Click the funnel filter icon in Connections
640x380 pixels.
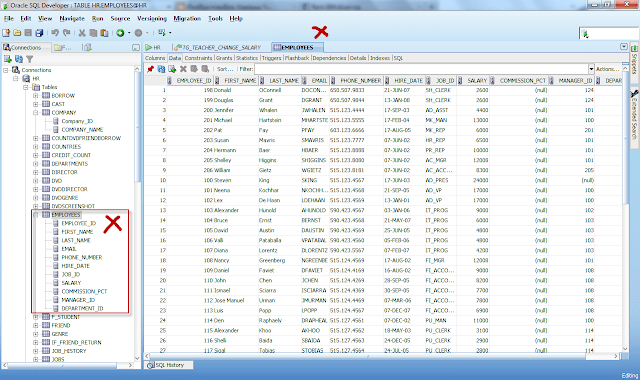point(29,59)
